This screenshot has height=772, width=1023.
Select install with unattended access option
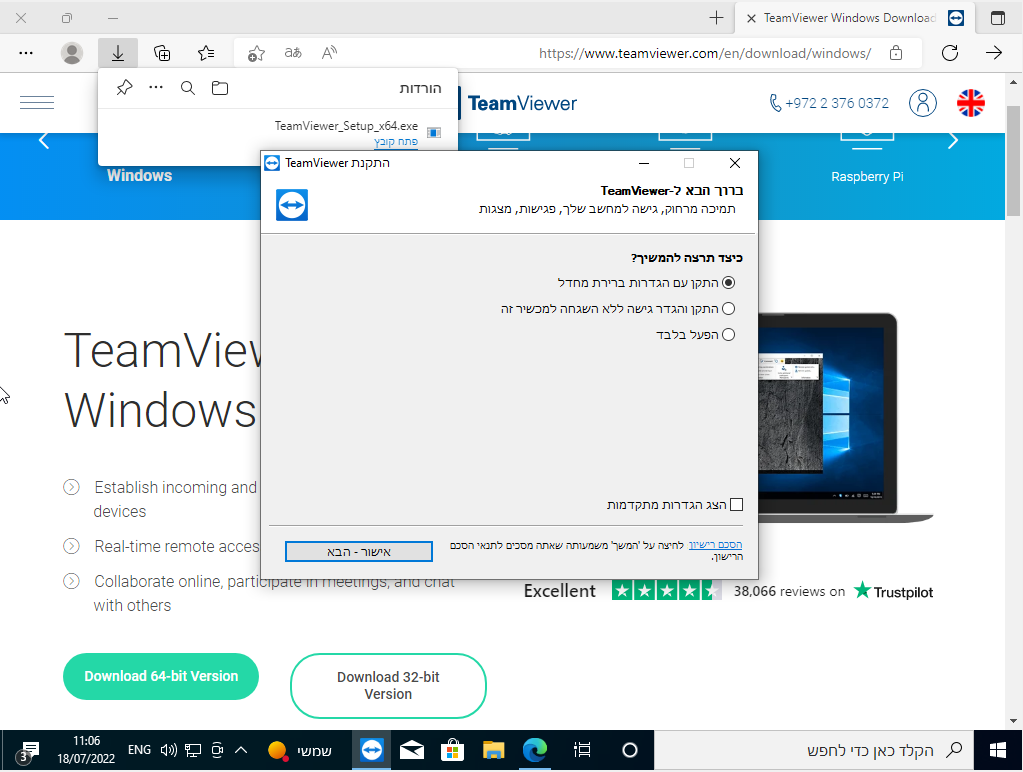[728, 309]
